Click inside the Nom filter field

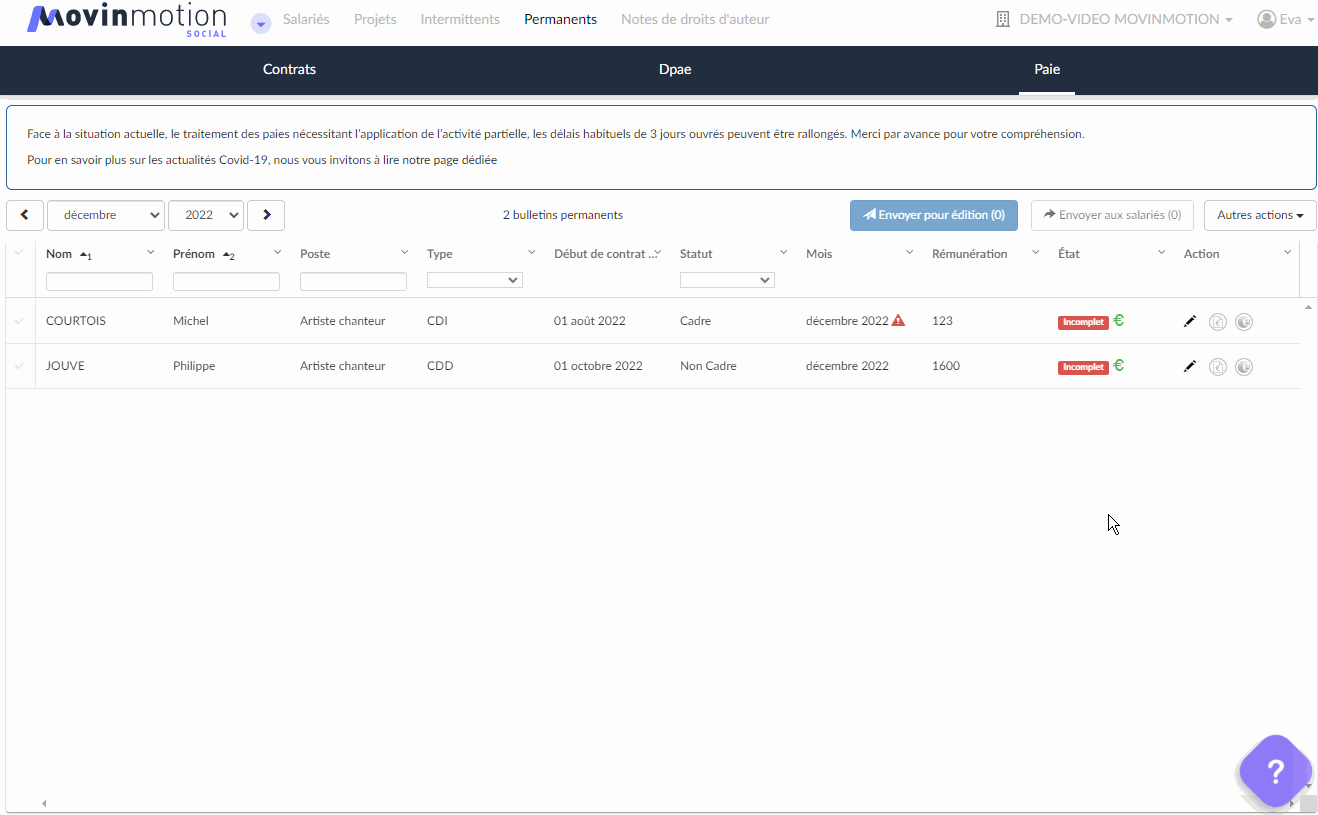99,282
